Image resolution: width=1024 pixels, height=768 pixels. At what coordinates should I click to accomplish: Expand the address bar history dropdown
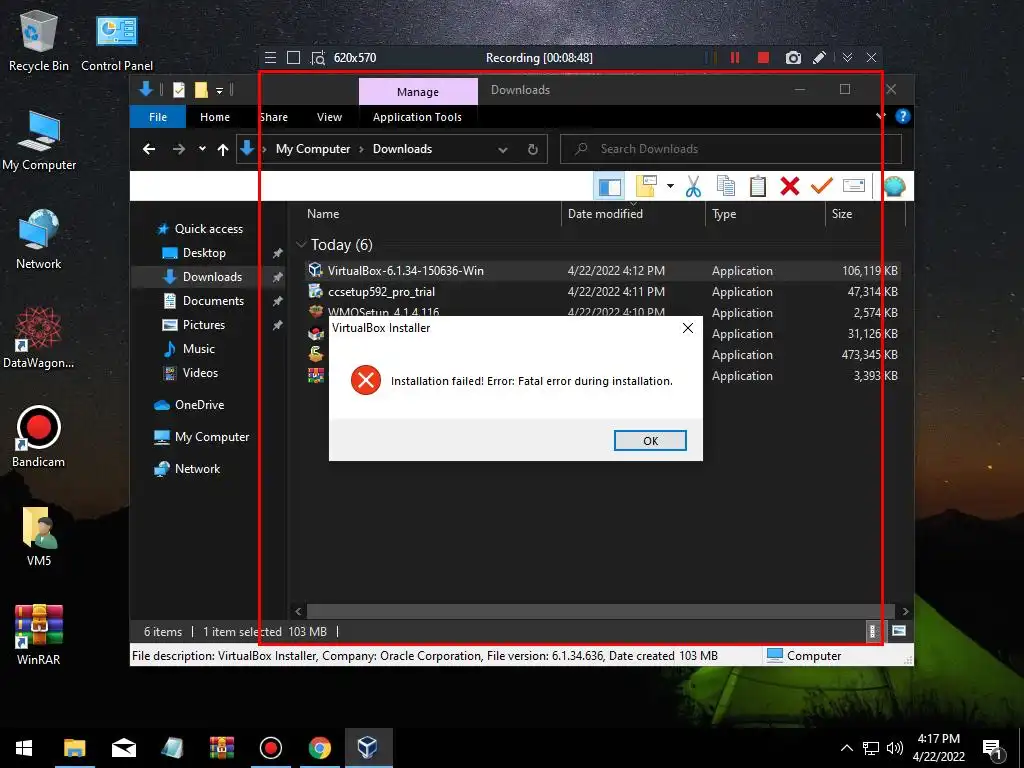click(x=503, y=150)
